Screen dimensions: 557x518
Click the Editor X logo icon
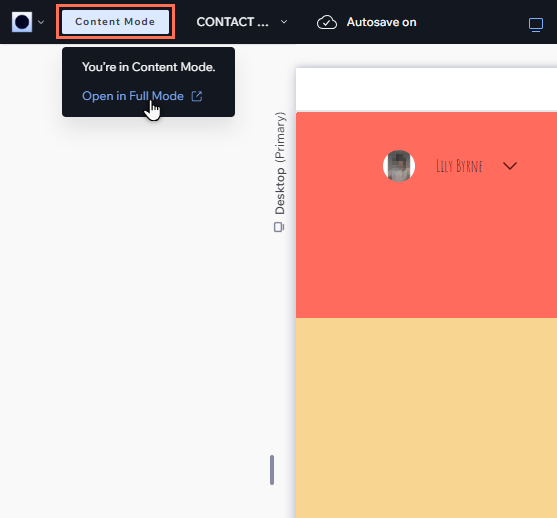pyautogui.click(x=22, y=22)
